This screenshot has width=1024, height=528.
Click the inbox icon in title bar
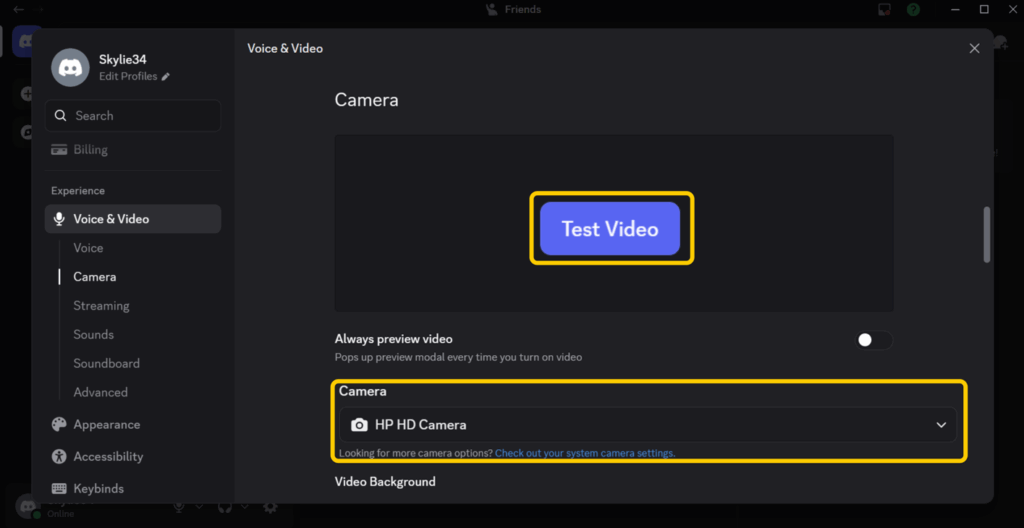click(884, 9)
